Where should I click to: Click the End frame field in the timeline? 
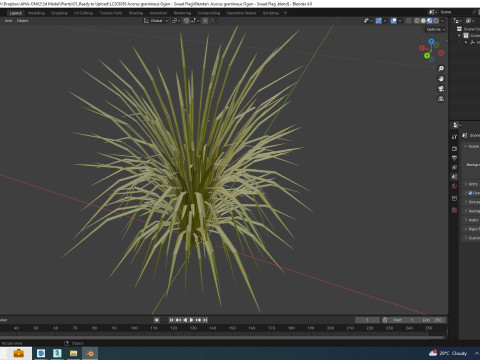tap(432, 320)
